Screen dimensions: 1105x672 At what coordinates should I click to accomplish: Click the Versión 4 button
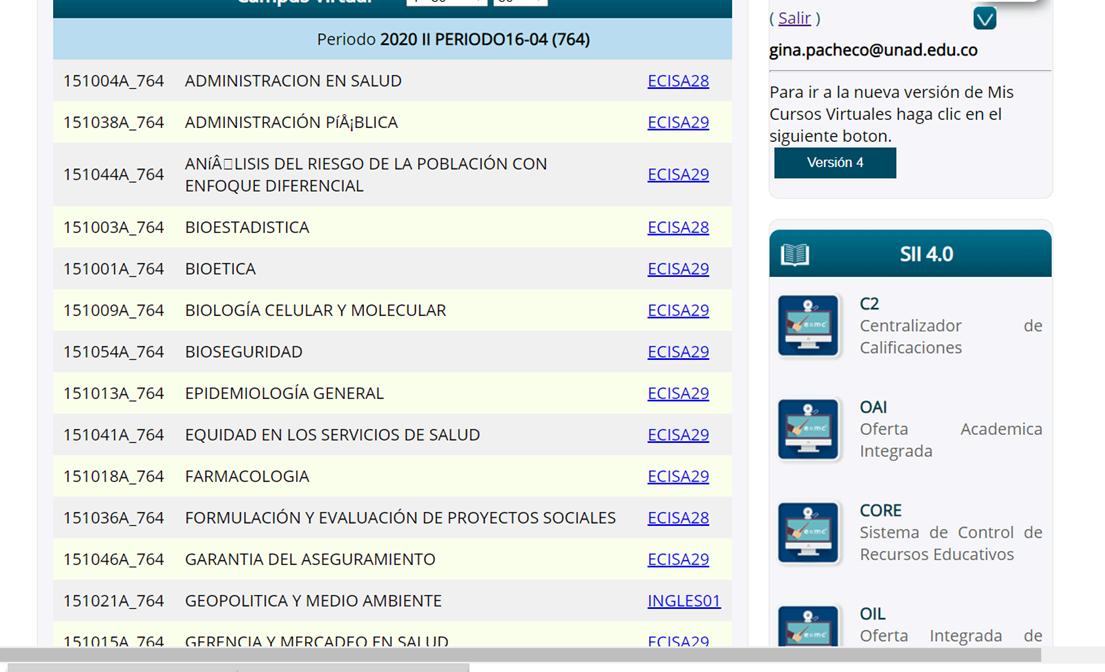(x=835, y=163)
